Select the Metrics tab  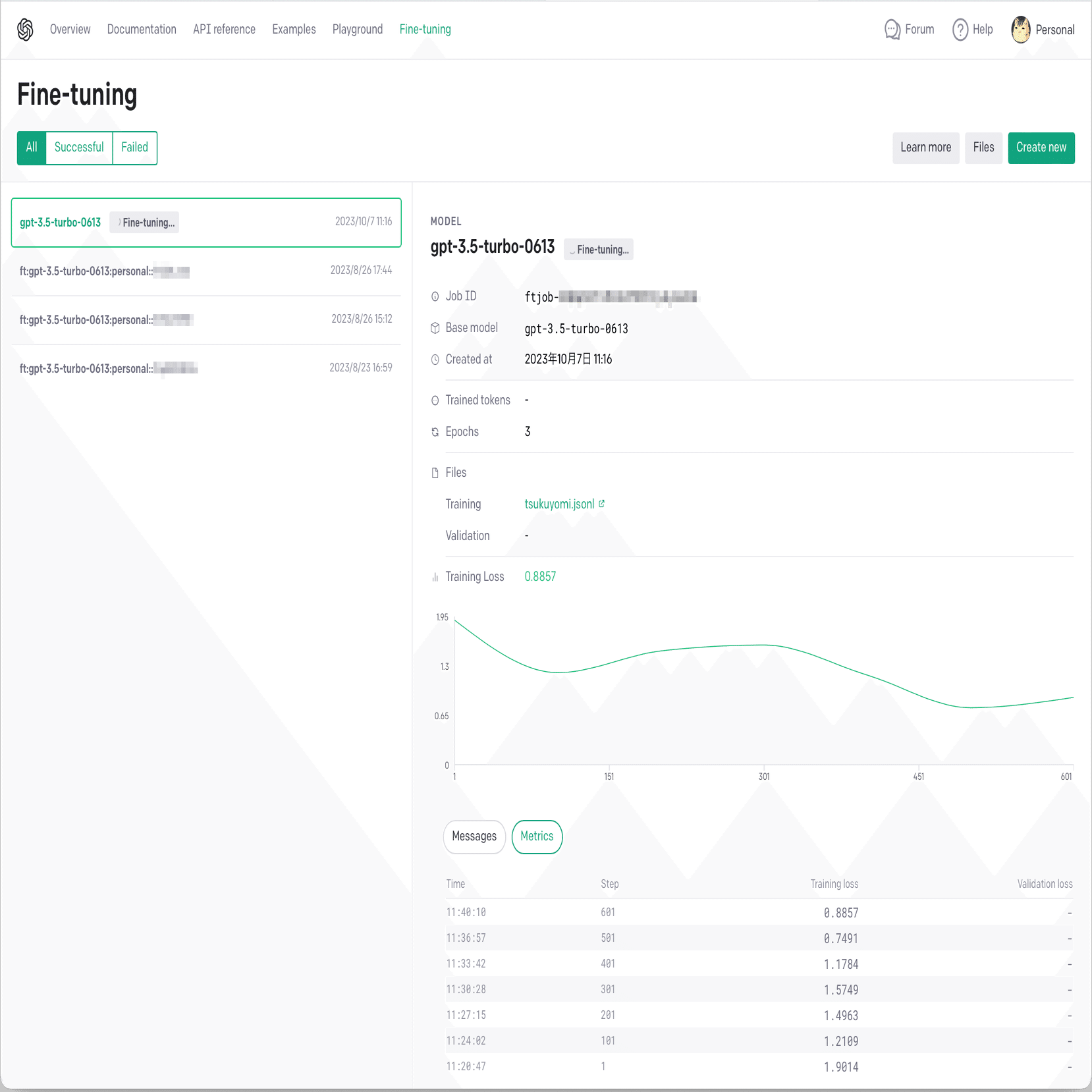click(x=537, y=836)
